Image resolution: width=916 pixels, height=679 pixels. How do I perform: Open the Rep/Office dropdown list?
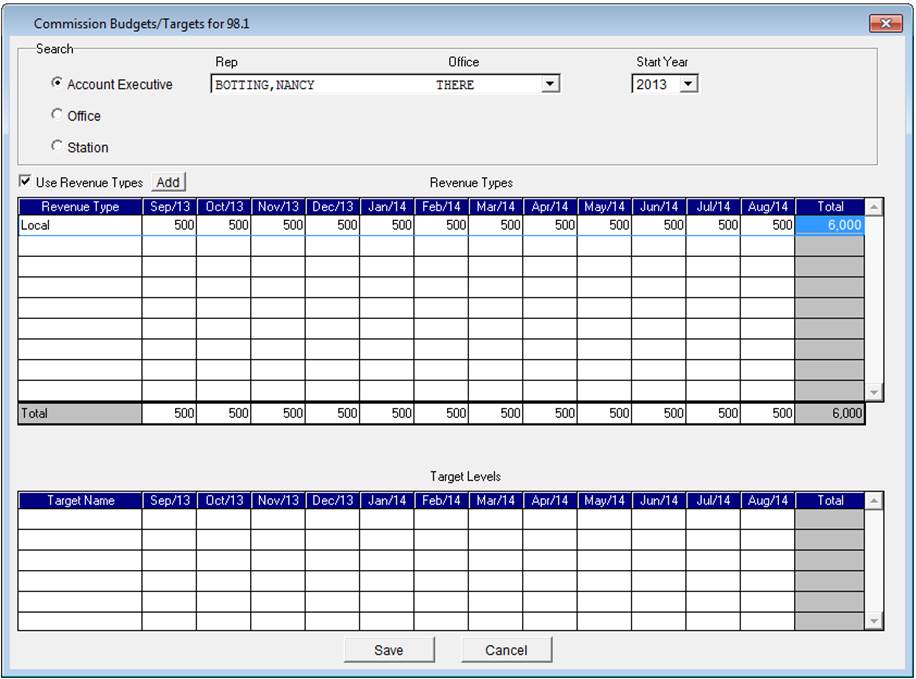[x=550, y=85]
